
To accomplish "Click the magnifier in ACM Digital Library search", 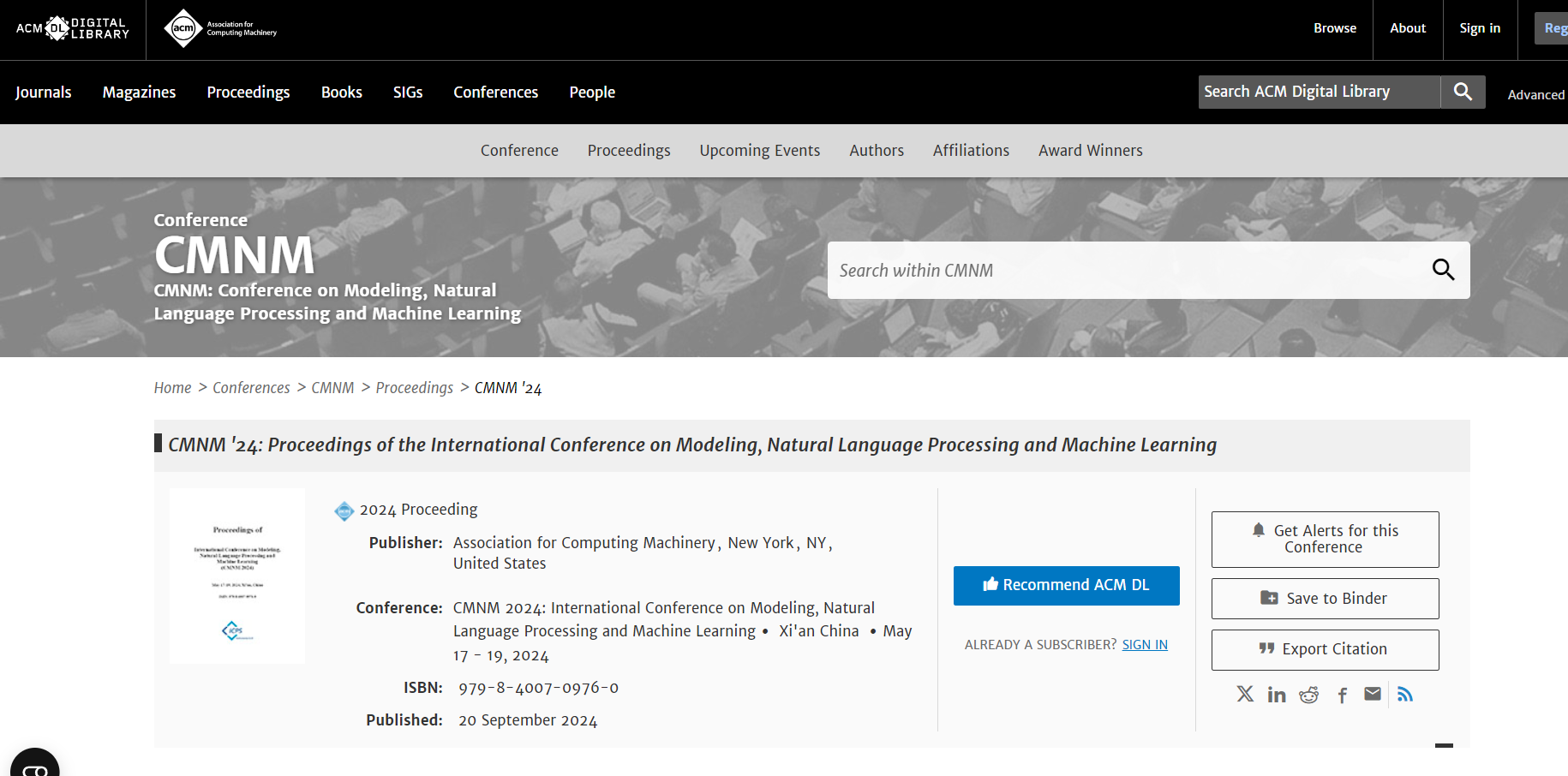I will pyautogui.click(x=1463, y=92).
